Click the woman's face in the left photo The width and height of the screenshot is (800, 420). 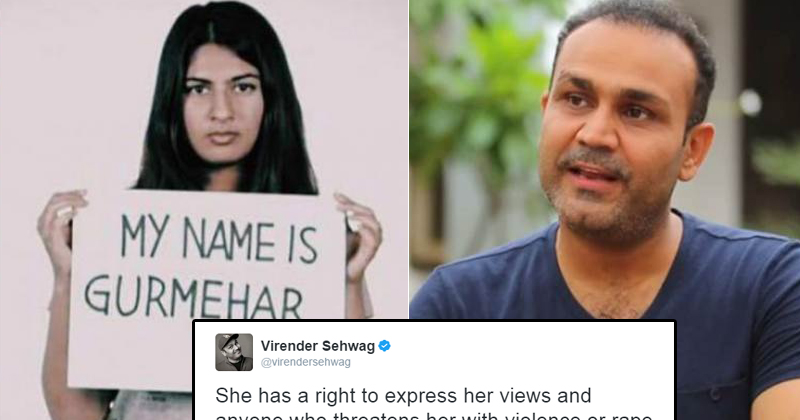click(223, 106)
